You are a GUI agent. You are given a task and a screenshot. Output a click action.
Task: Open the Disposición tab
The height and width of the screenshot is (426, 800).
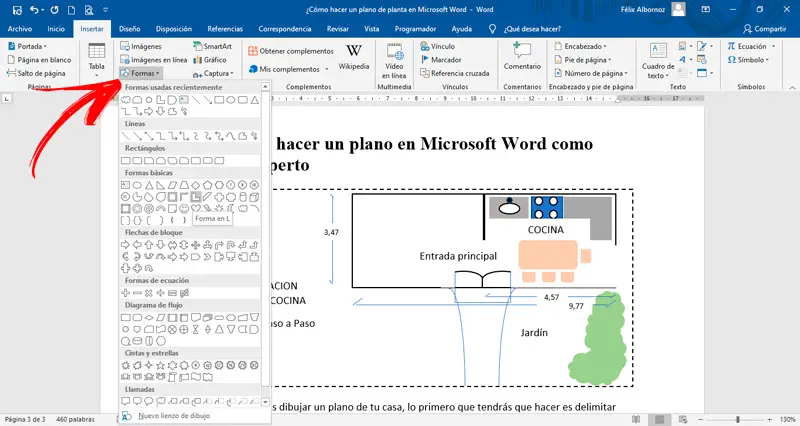click(x=174, y=29)
